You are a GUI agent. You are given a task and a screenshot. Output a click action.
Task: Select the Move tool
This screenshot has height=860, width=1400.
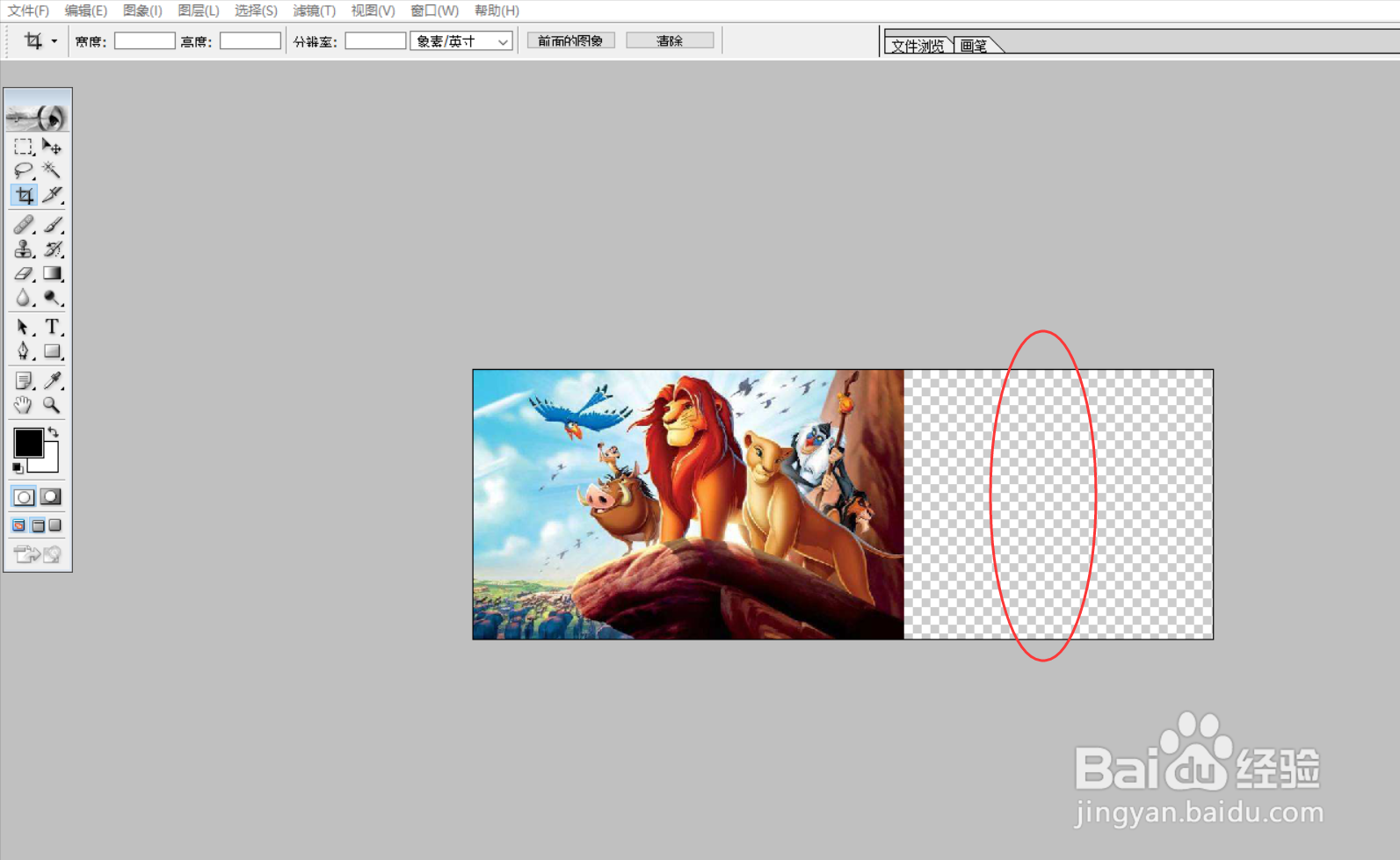(52, 147)
